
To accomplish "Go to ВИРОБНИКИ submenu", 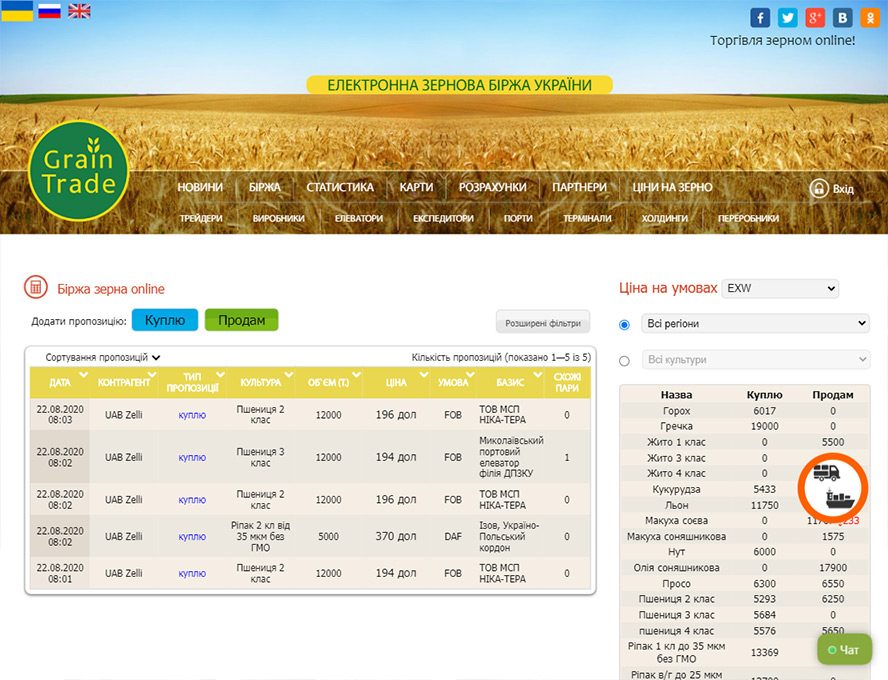I will click(279, 219).
